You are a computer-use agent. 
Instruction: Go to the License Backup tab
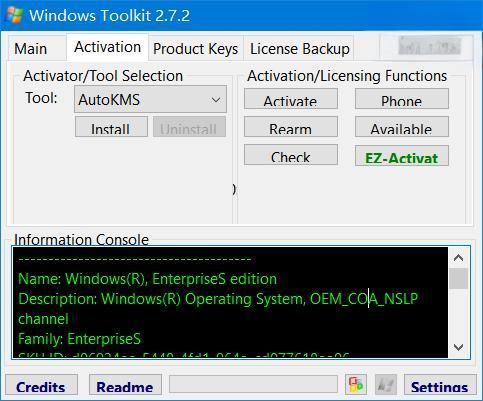[299, 49]
